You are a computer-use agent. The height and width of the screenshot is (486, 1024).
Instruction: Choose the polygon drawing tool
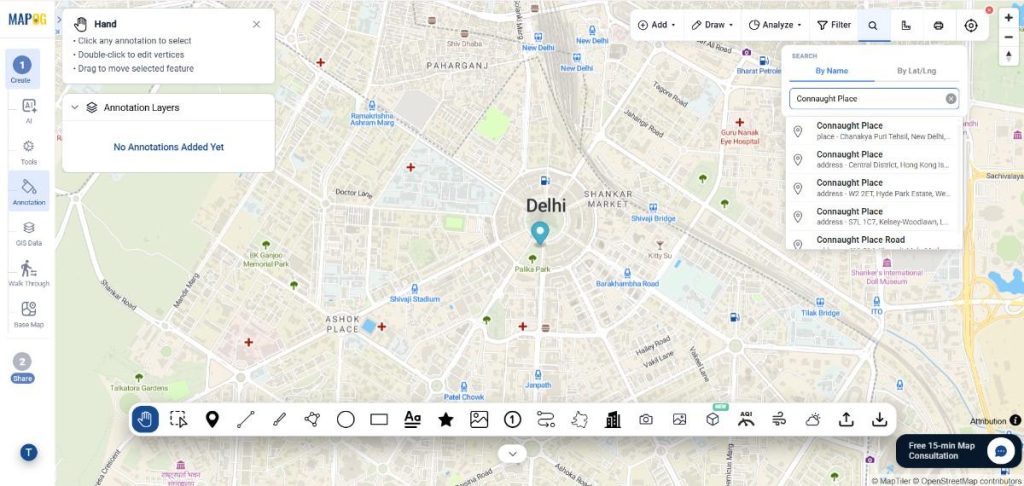pos(312,419)
